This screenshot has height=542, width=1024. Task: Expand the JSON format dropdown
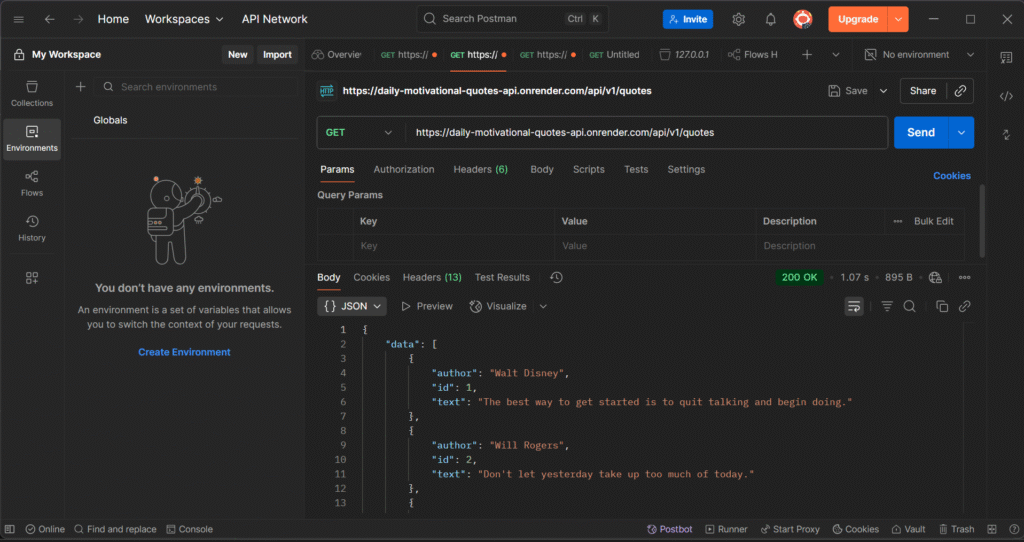click(353, 306)
